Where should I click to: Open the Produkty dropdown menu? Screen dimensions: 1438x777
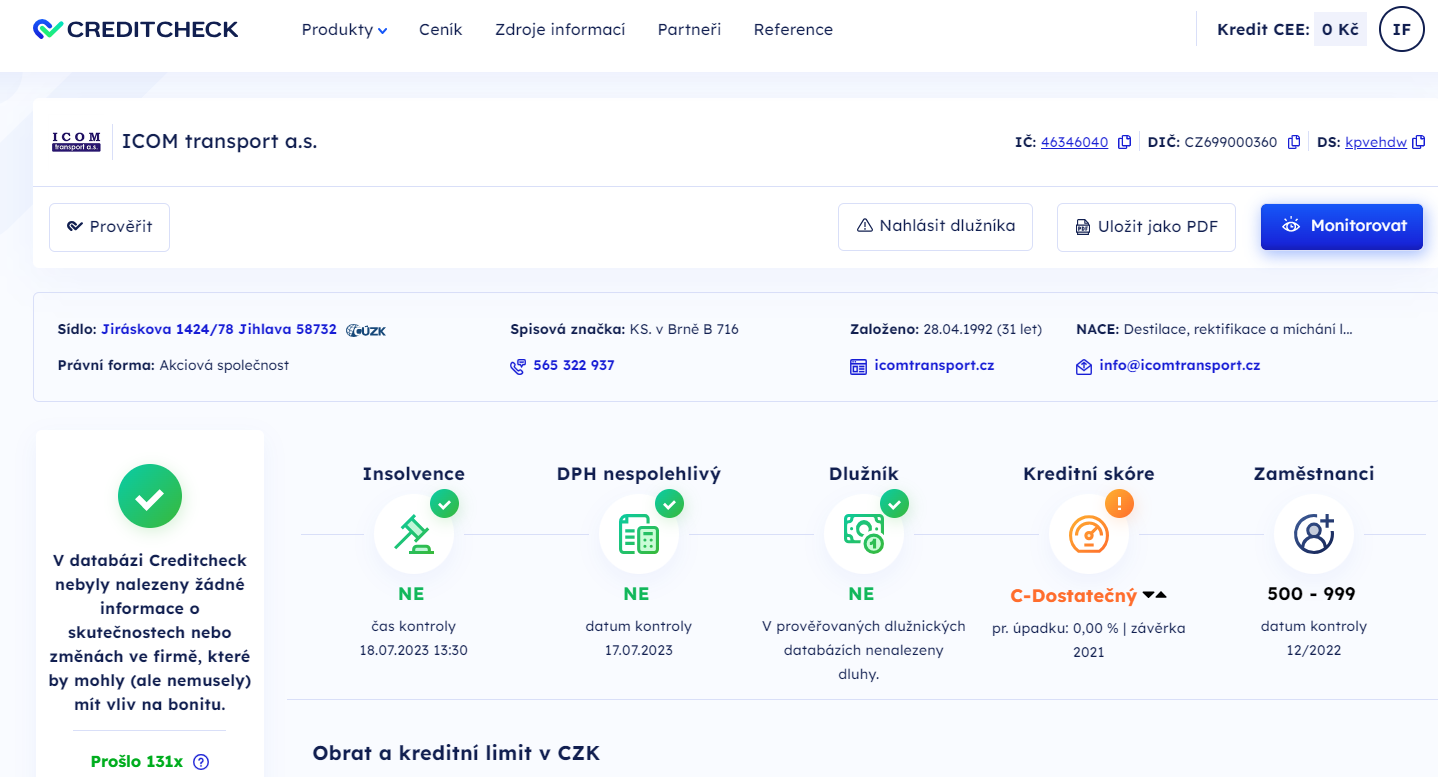point(344,30)
